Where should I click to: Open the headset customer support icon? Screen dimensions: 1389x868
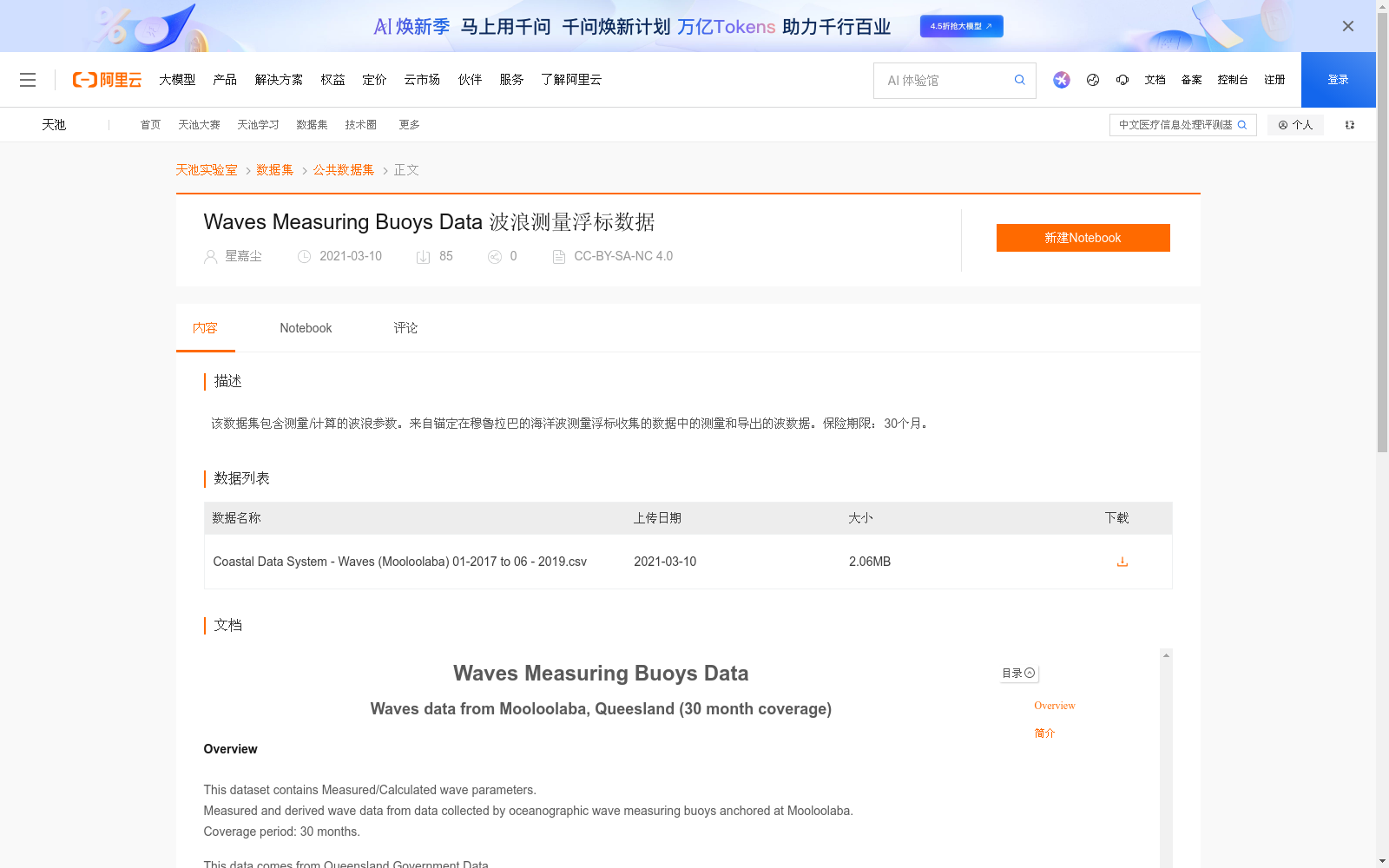click(x=1122, y=80)
